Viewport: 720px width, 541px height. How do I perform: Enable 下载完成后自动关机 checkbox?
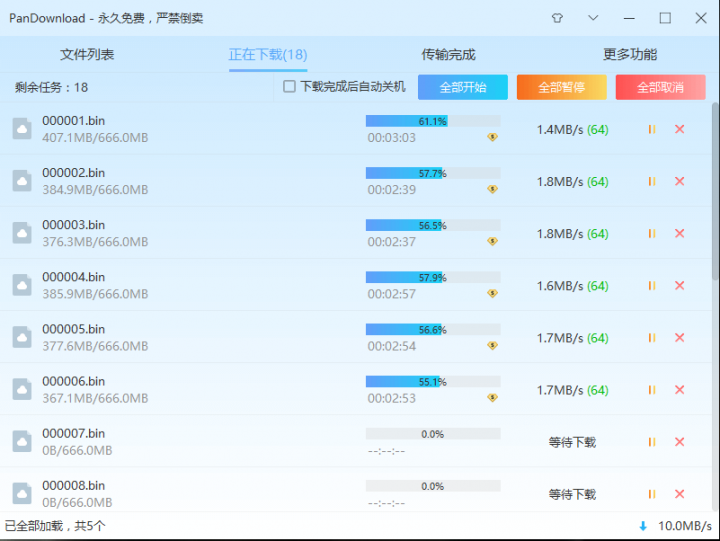[x=289, y=86]
